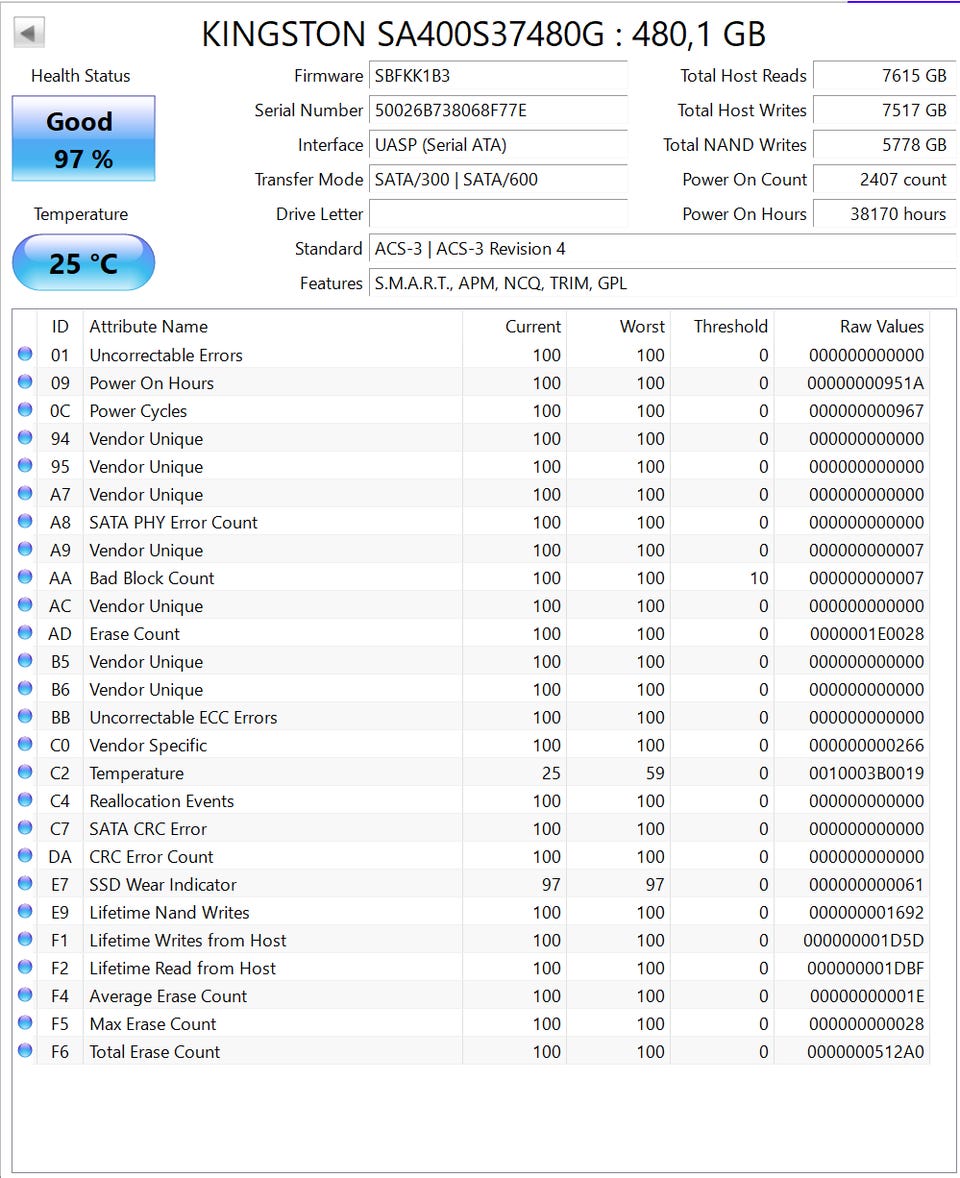The image size is (960, 1178).
Task: Click the status dot for SATA PHY Error Count
Action: click(x=25, y=521)
